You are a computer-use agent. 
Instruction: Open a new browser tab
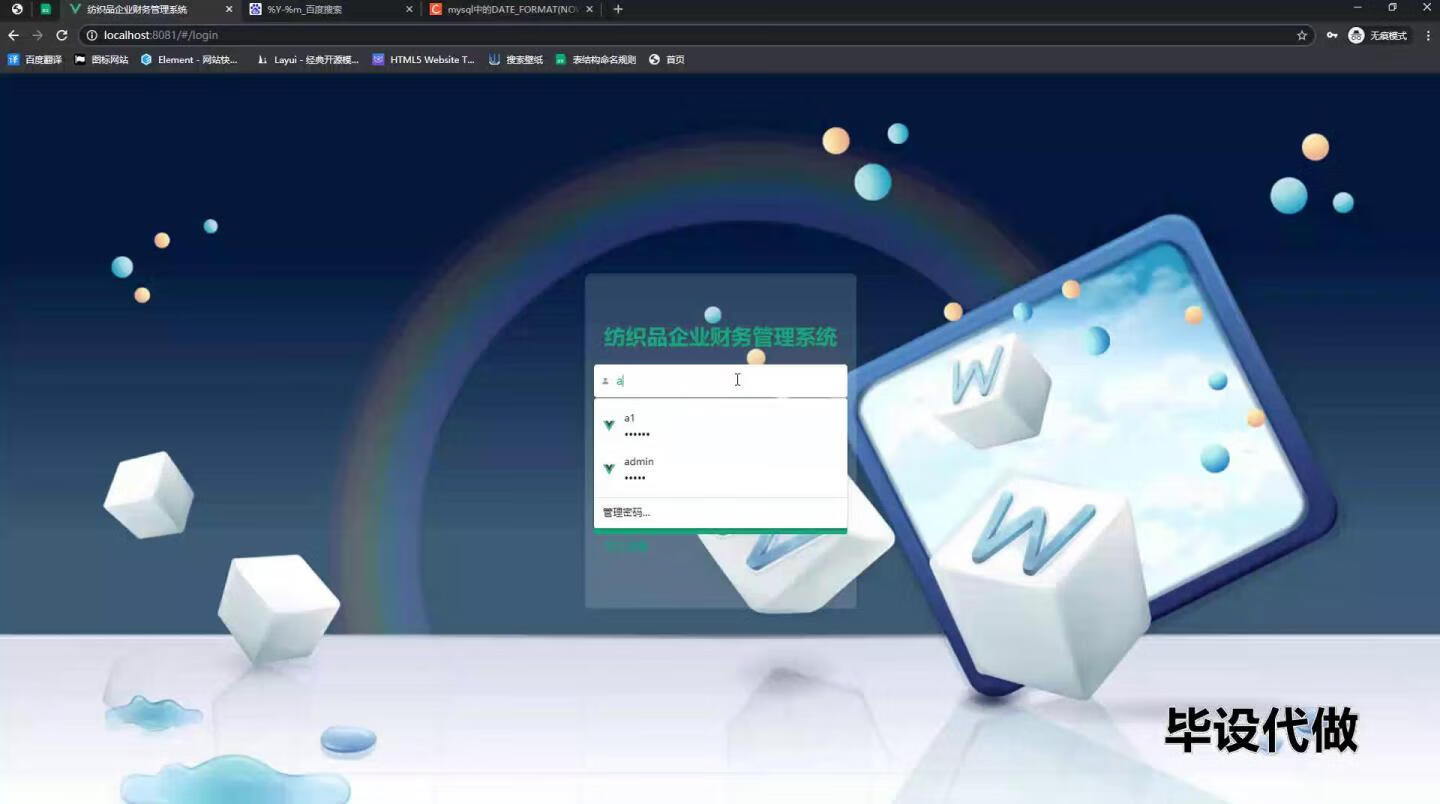pos(618,9)
